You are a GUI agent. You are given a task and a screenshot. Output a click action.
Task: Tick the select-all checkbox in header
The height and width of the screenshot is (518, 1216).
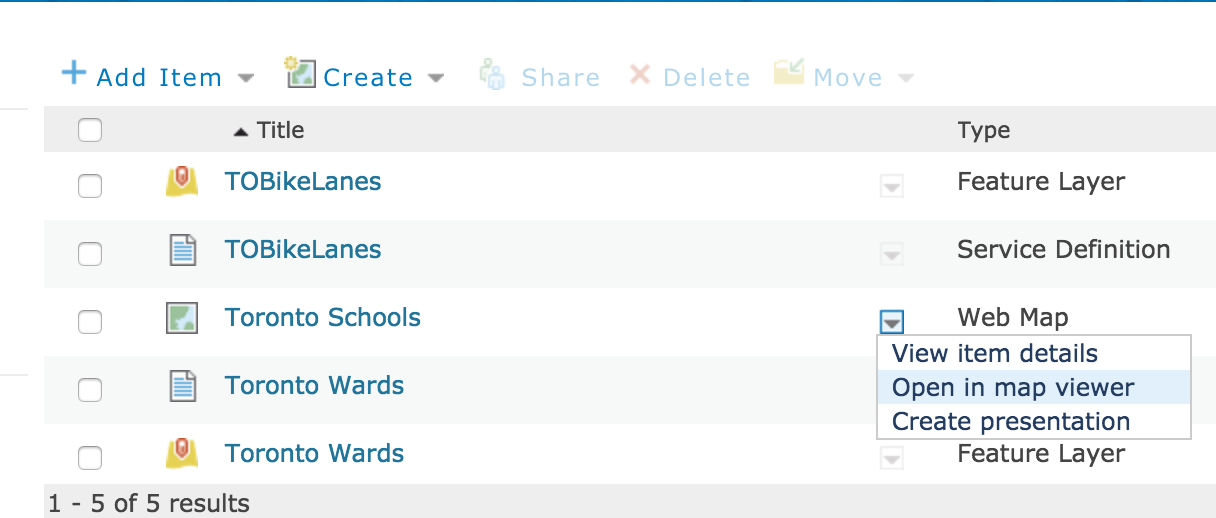click(x=90, y=130)
